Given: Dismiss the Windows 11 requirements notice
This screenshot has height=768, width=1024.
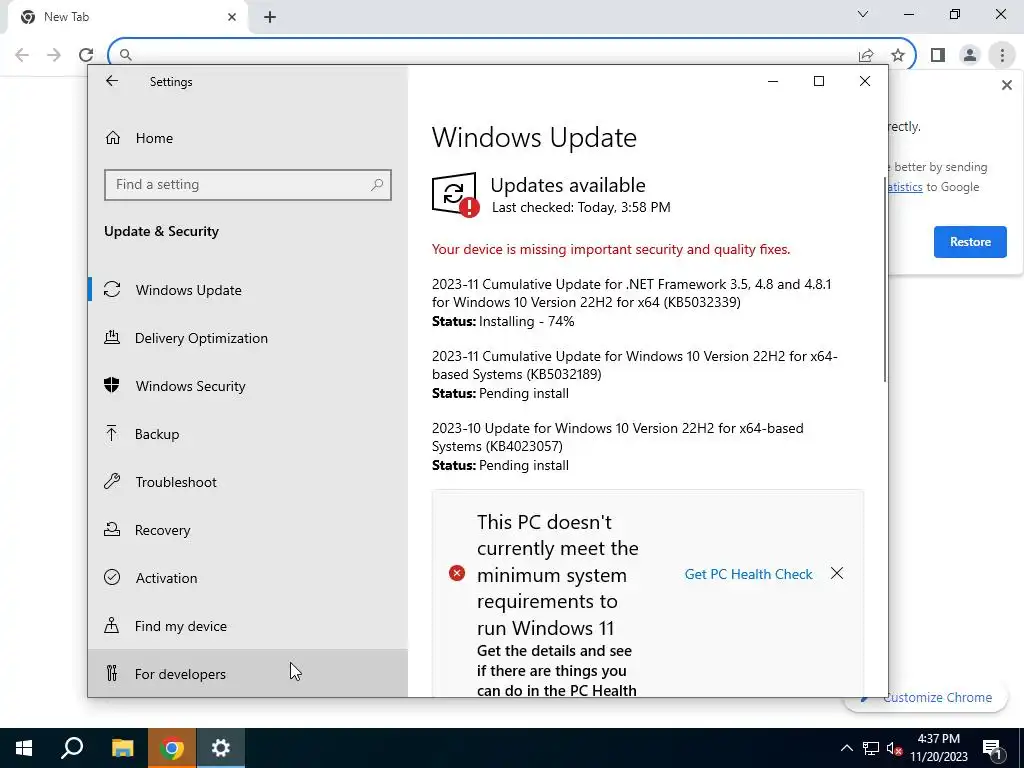Looking at the screenshot, I should pyautogui.click(x=837, y=573).
